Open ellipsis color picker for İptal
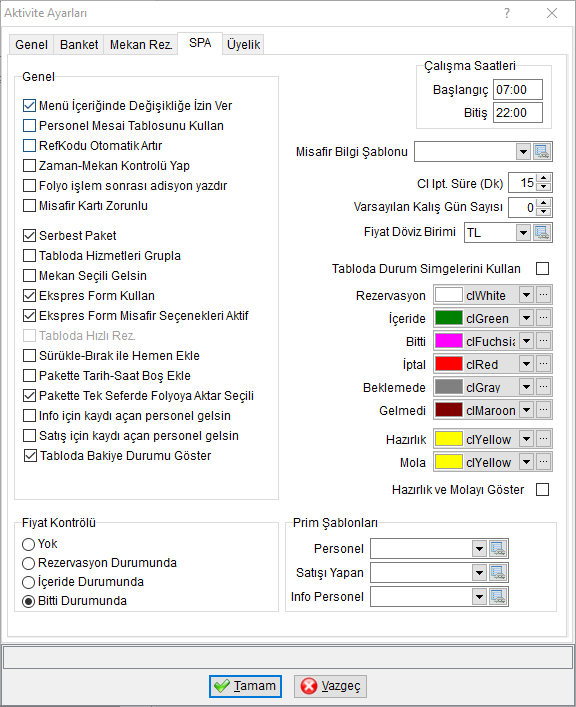The height and width of the screenshot is (707, 576). tap(544, 363)
